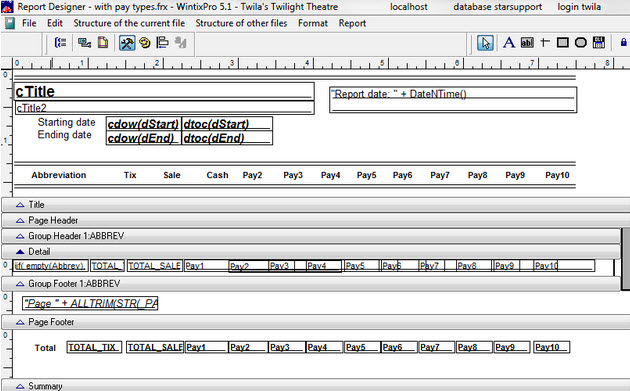Toggle the Button Lock padlock icon
Viewport: 630px width, 391px height.
click(624, 43)
